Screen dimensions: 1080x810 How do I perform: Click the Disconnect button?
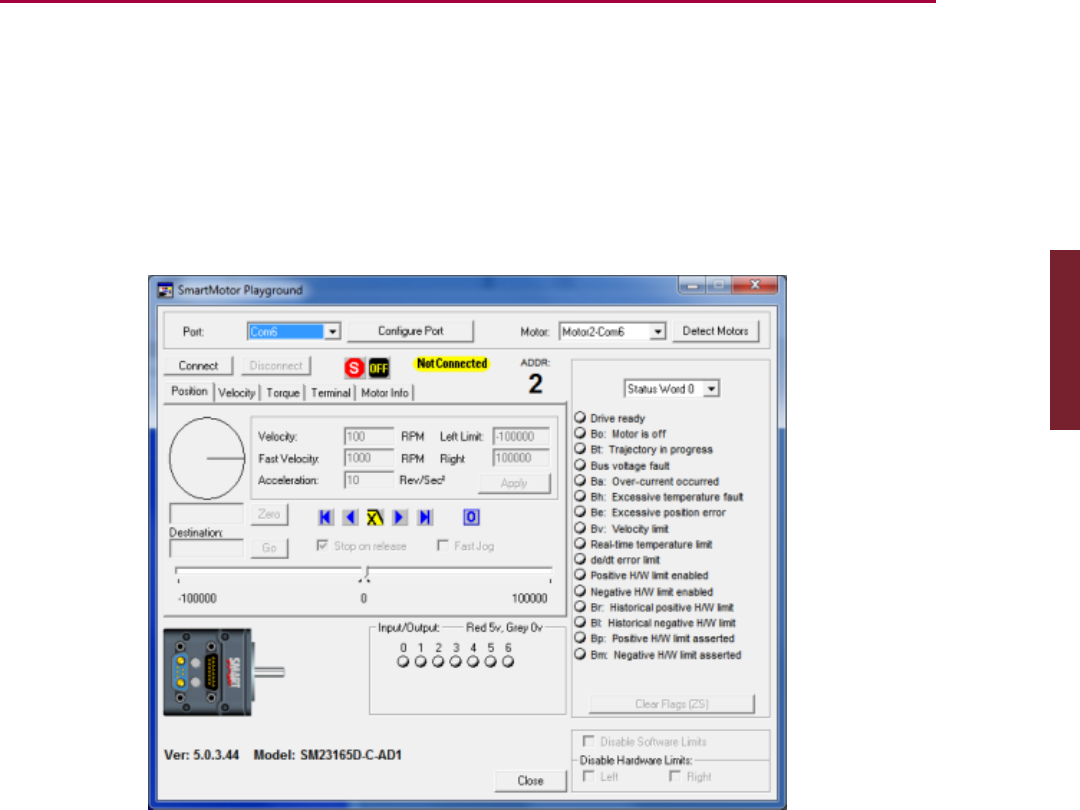[x=276, y=366]
